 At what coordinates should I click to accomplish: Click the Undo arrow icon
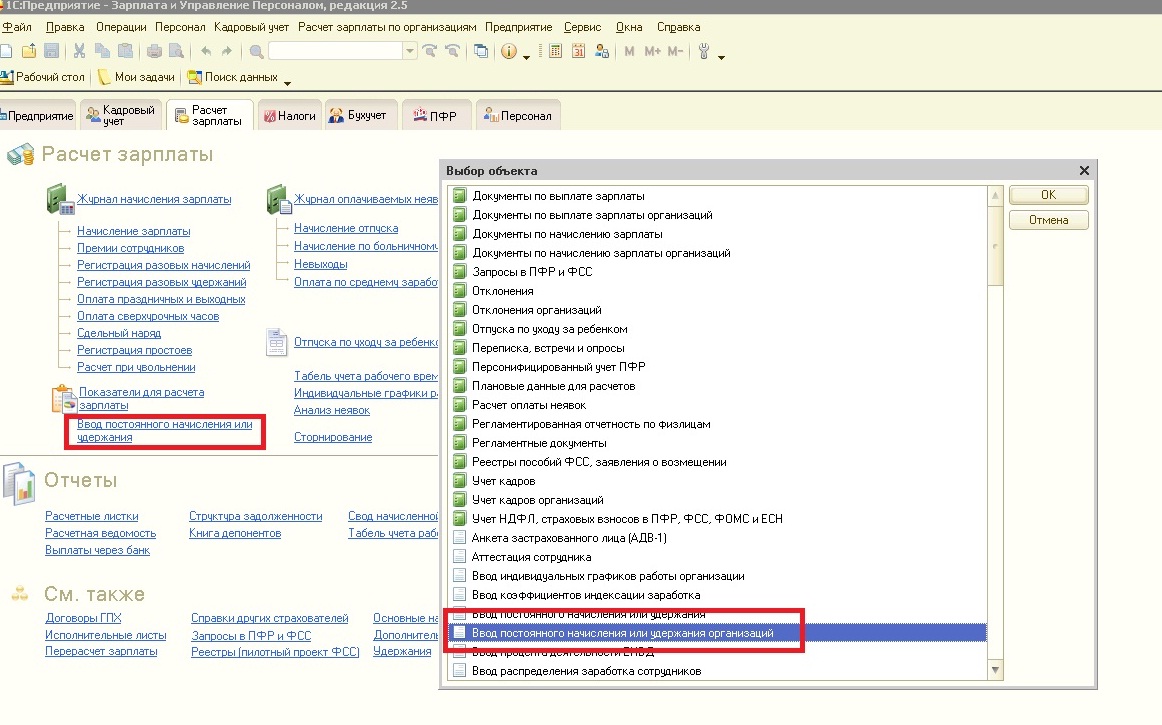[x=205, y=51]
